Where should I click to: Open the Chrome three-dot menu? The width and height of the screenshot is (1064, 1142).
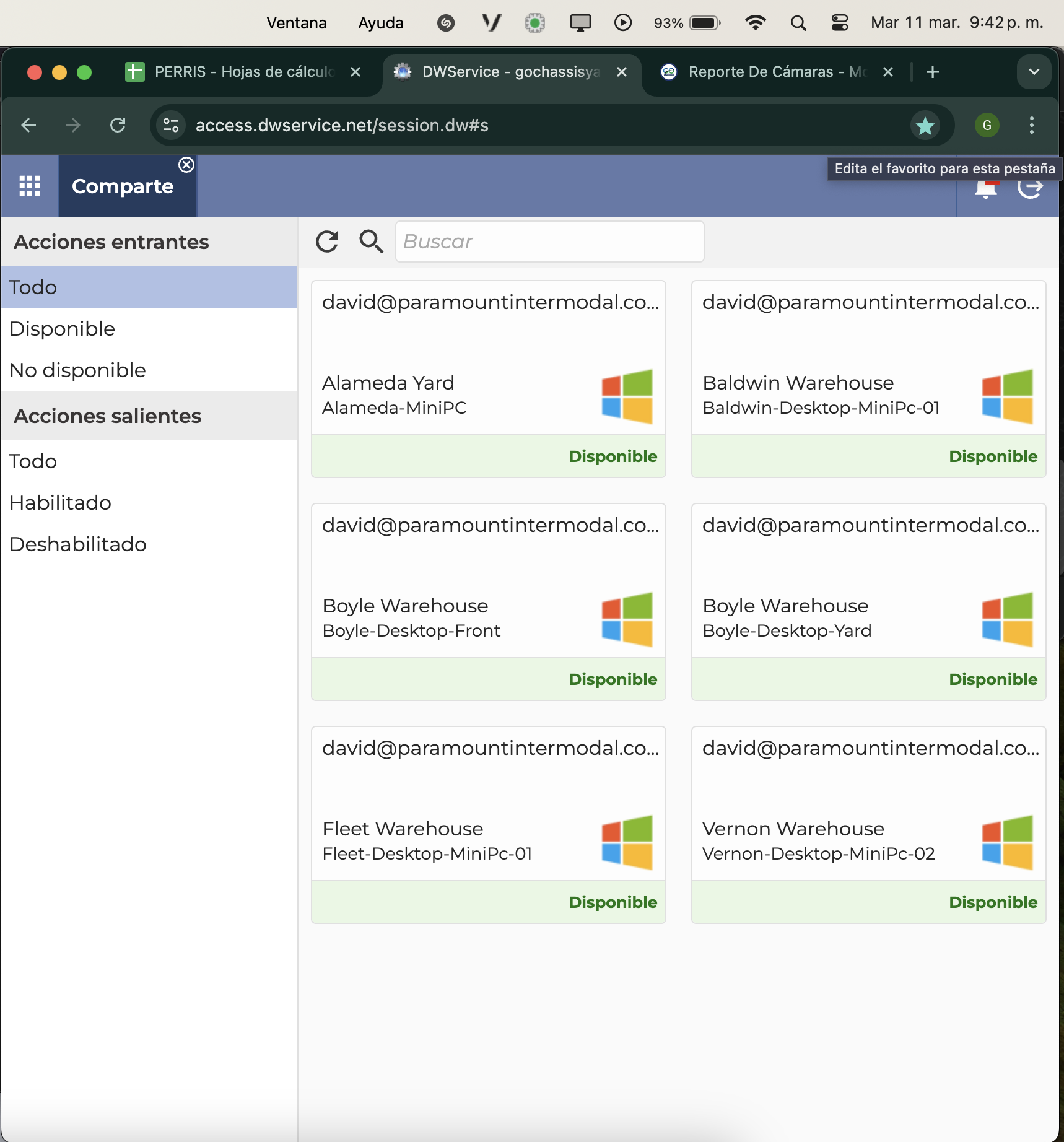(1032, 125)
